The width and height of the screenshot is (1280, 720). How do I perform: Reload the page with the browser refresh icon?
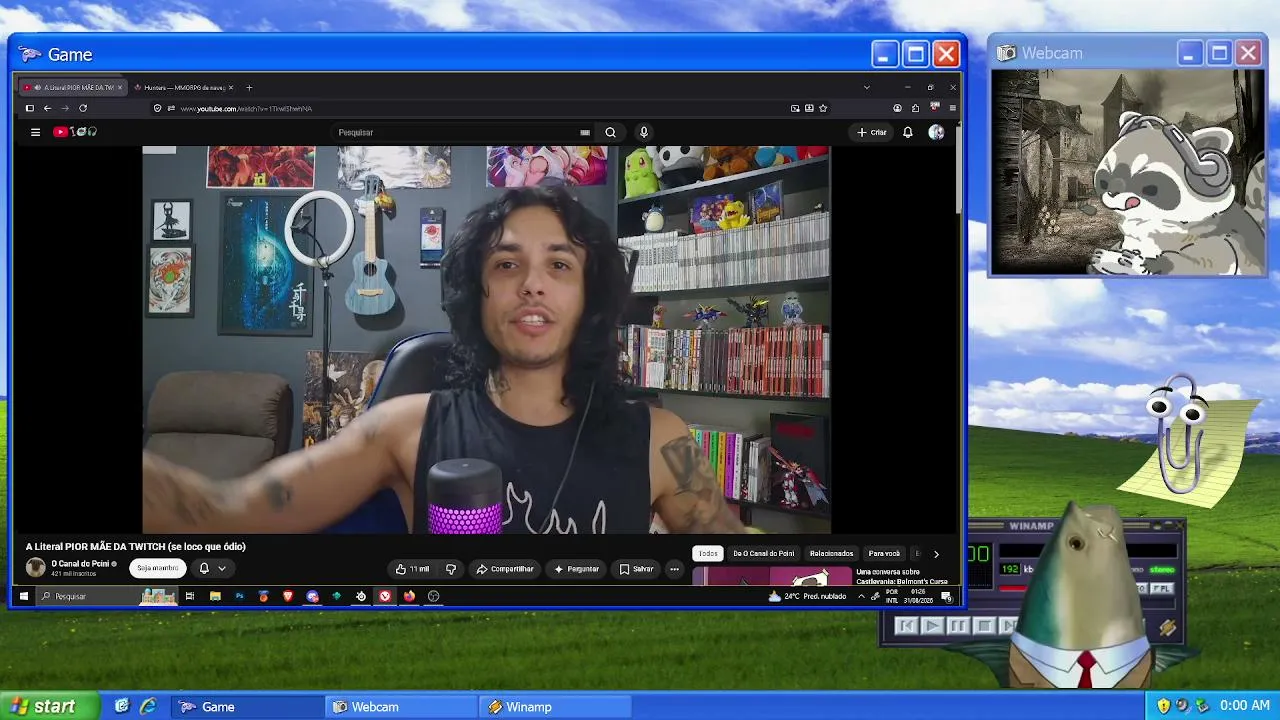(83, 108)
